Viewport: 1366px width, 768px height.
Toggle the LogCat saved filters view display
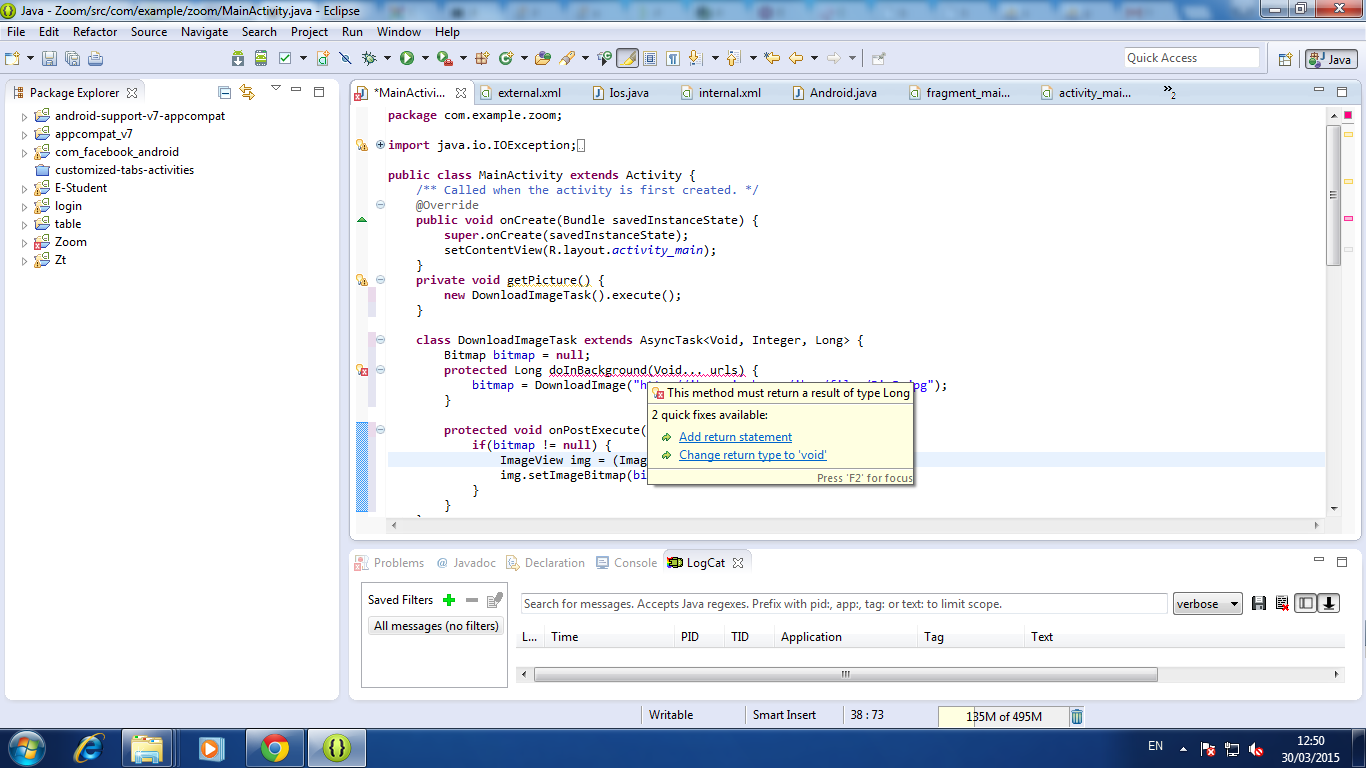[1306, 603]
